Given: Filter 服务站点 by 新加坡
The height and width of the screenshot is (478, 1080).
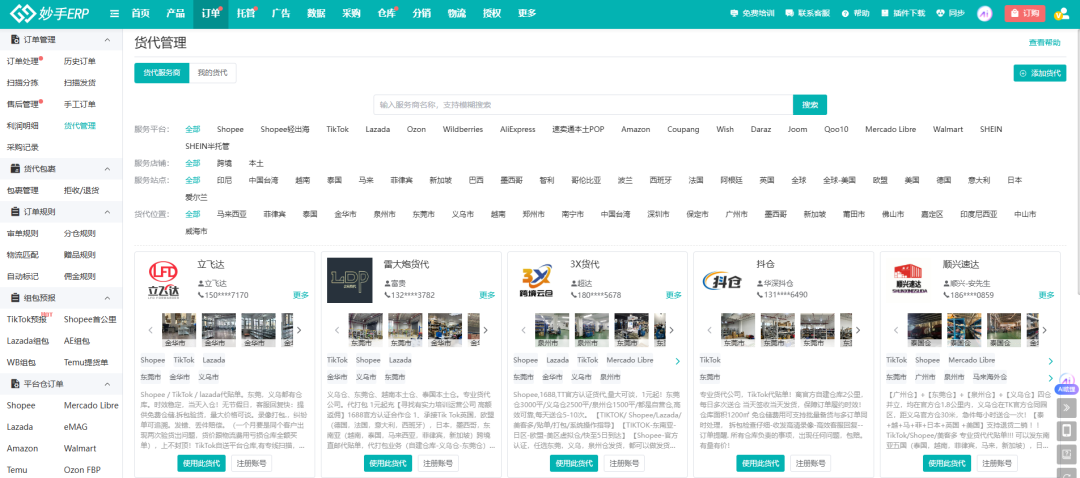Looking at the screenshot, I should (x=441, y=180).
